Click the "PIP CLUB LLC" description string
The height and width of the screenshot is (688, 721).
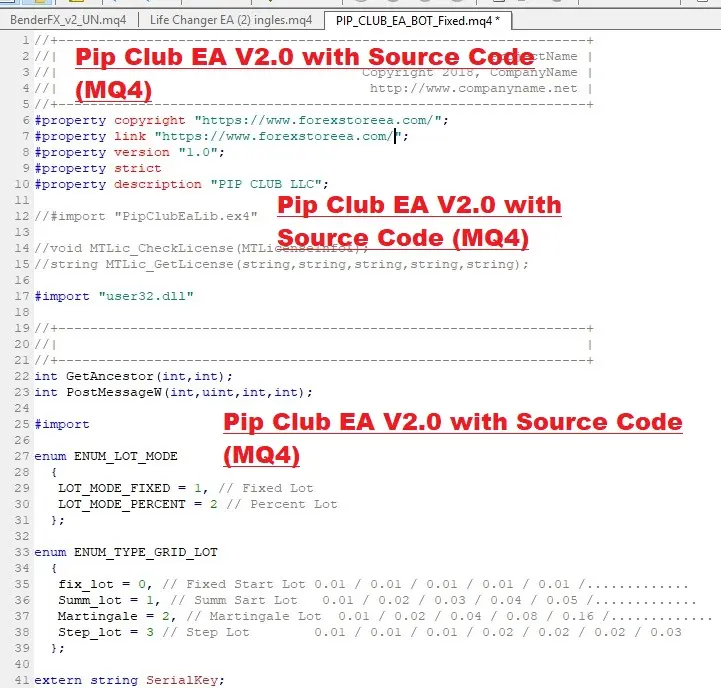point(266,184)
